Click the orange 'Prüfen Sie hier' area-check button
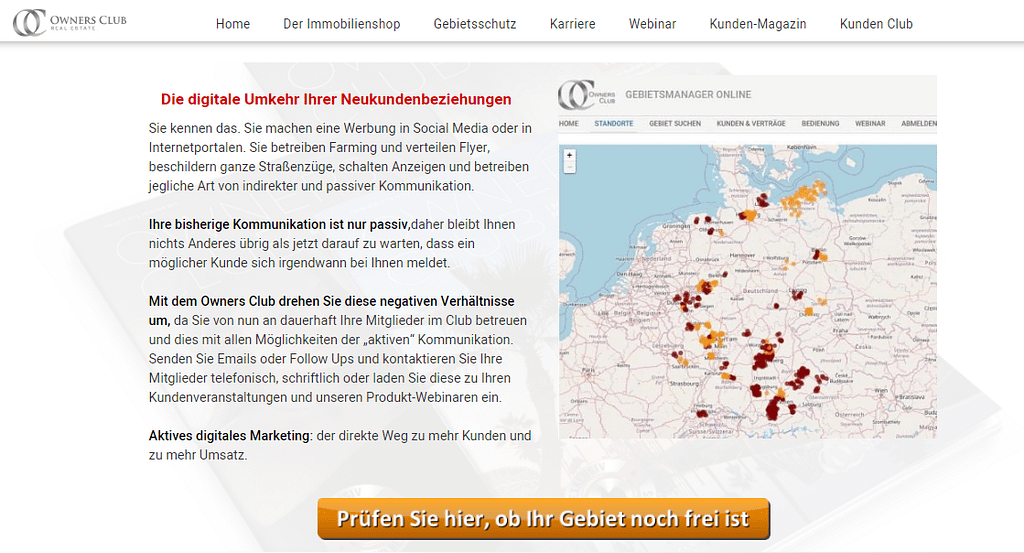 (543, 519)
